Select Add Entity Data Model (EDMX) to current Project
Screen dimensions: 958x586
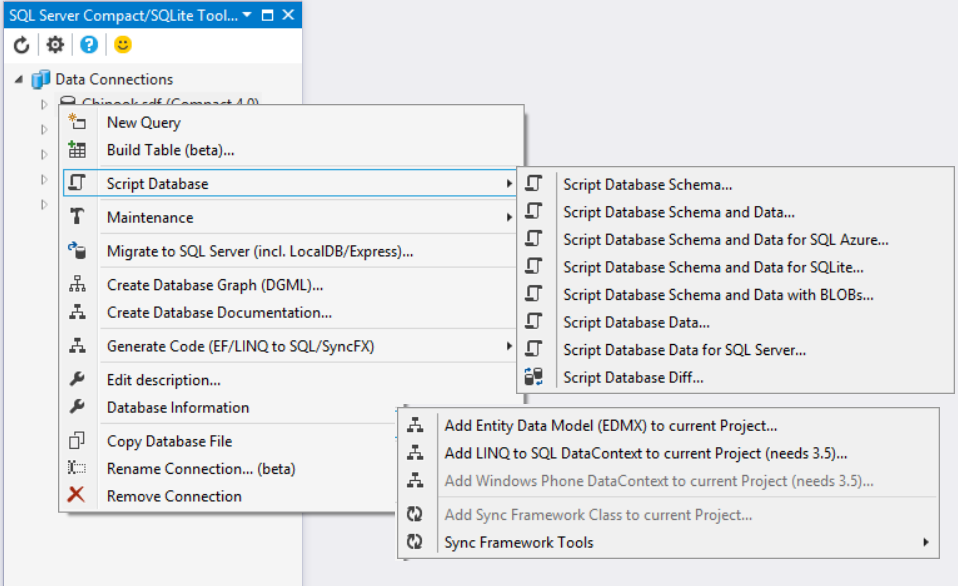click(x=611, y=425)
